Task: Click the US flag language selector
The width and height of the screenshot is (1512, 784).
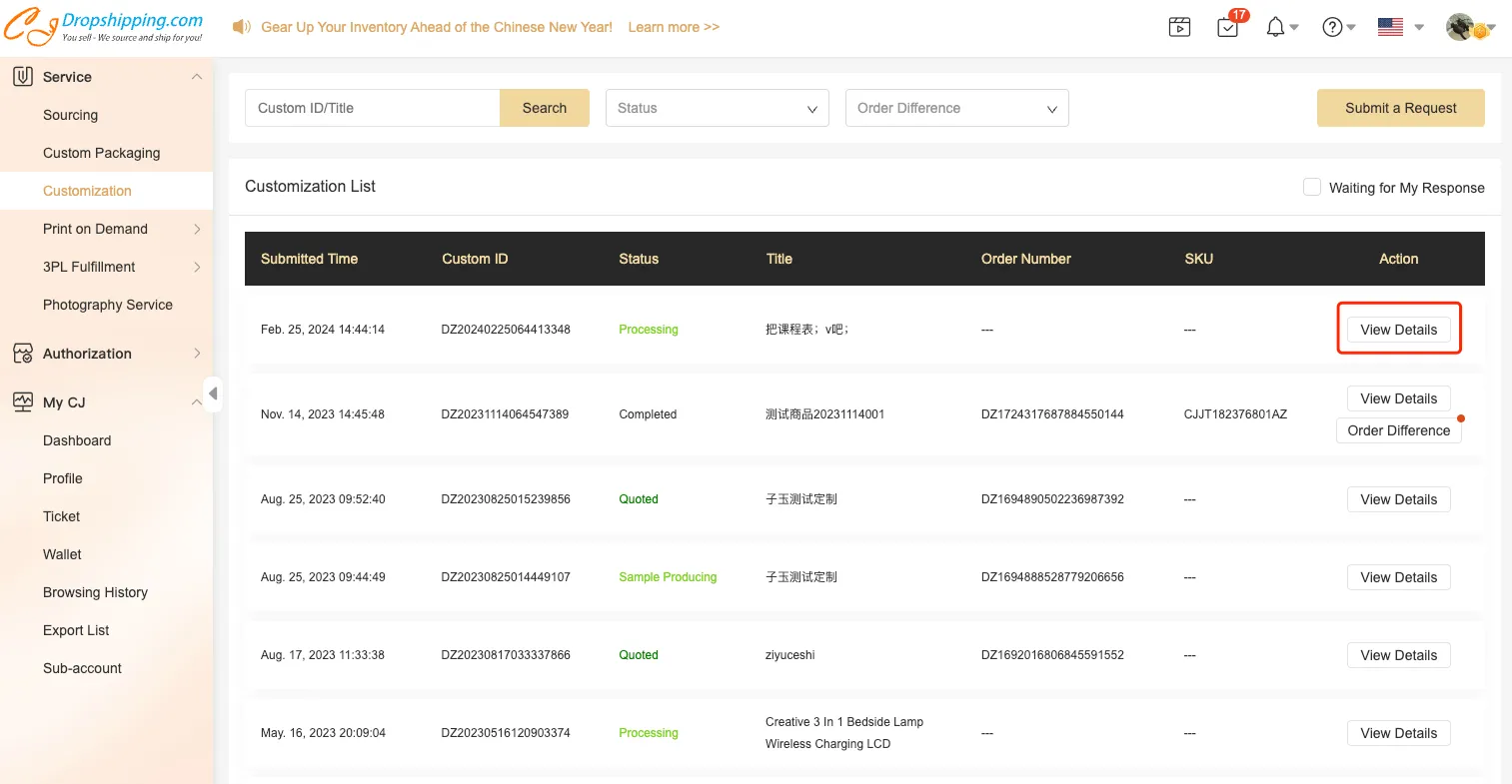Action: point(1390,28)
